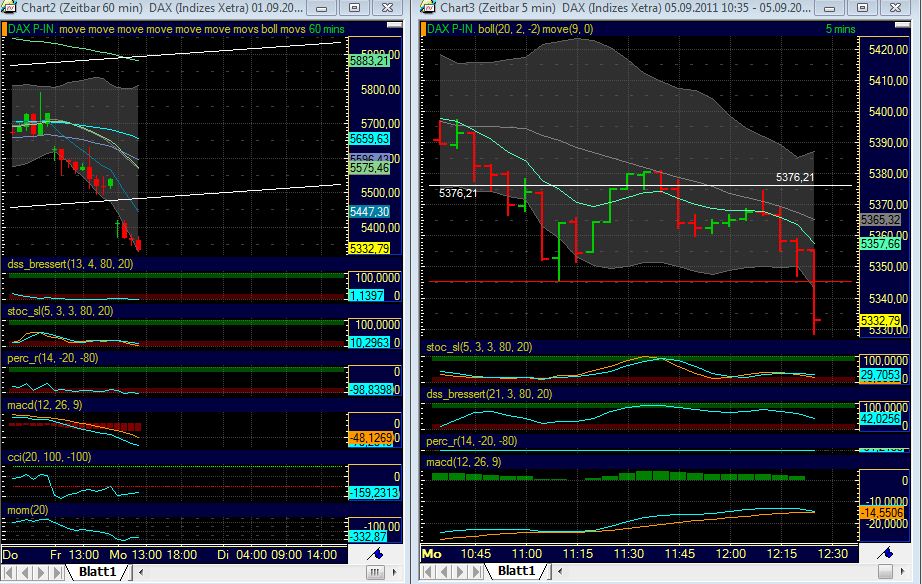The width and height of the screenshot is (922, 584).
Task: Click the 42,0256 dss_bressert value in Chart3
Action: (880, 419)
